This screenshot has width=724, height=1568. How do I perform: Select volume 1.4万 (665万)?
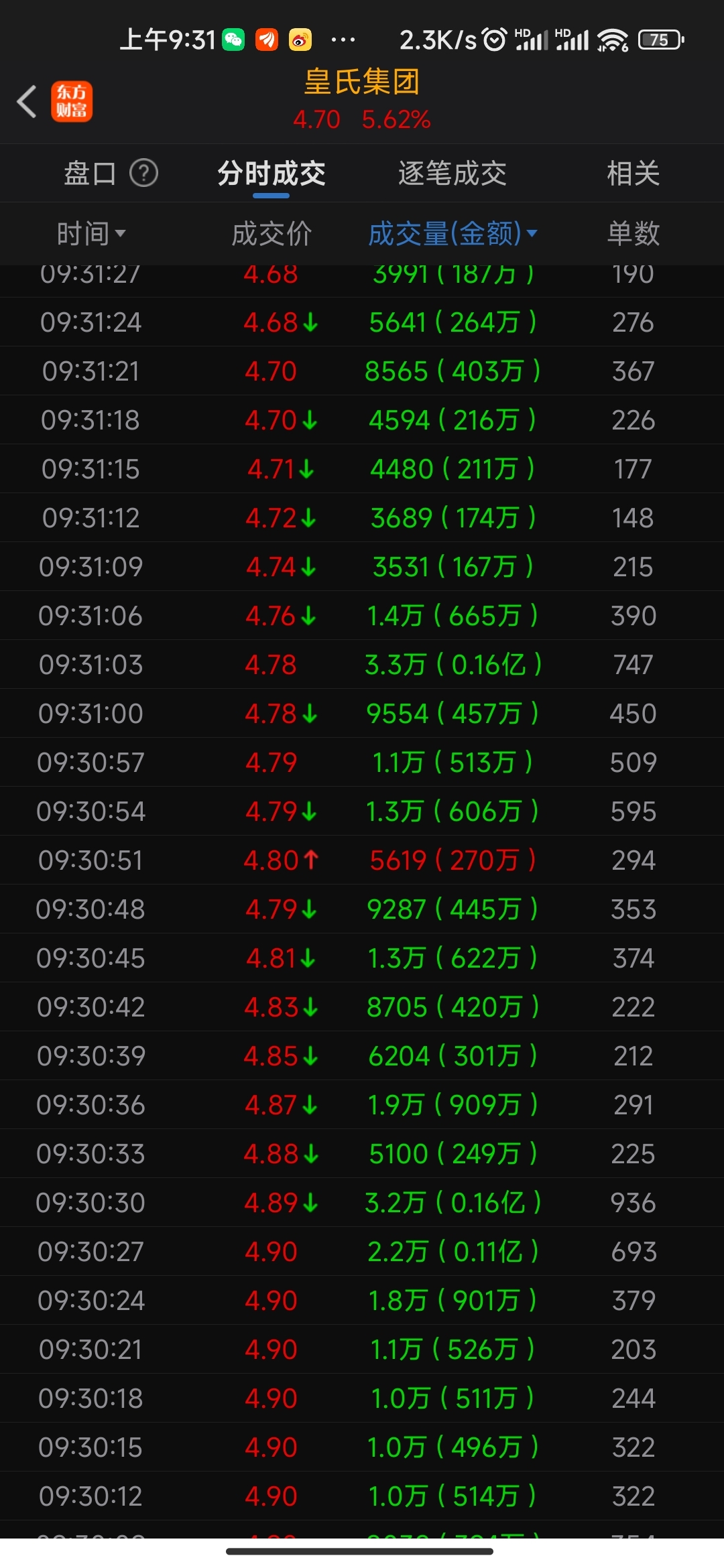click(x=452, y=616)
